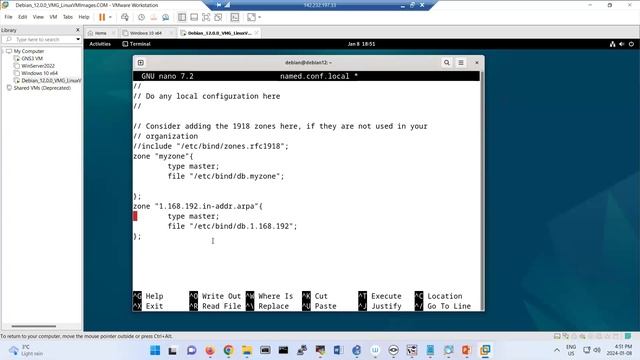Open the Tabs menu
640x360 pixels.
(x=68, y=17)
